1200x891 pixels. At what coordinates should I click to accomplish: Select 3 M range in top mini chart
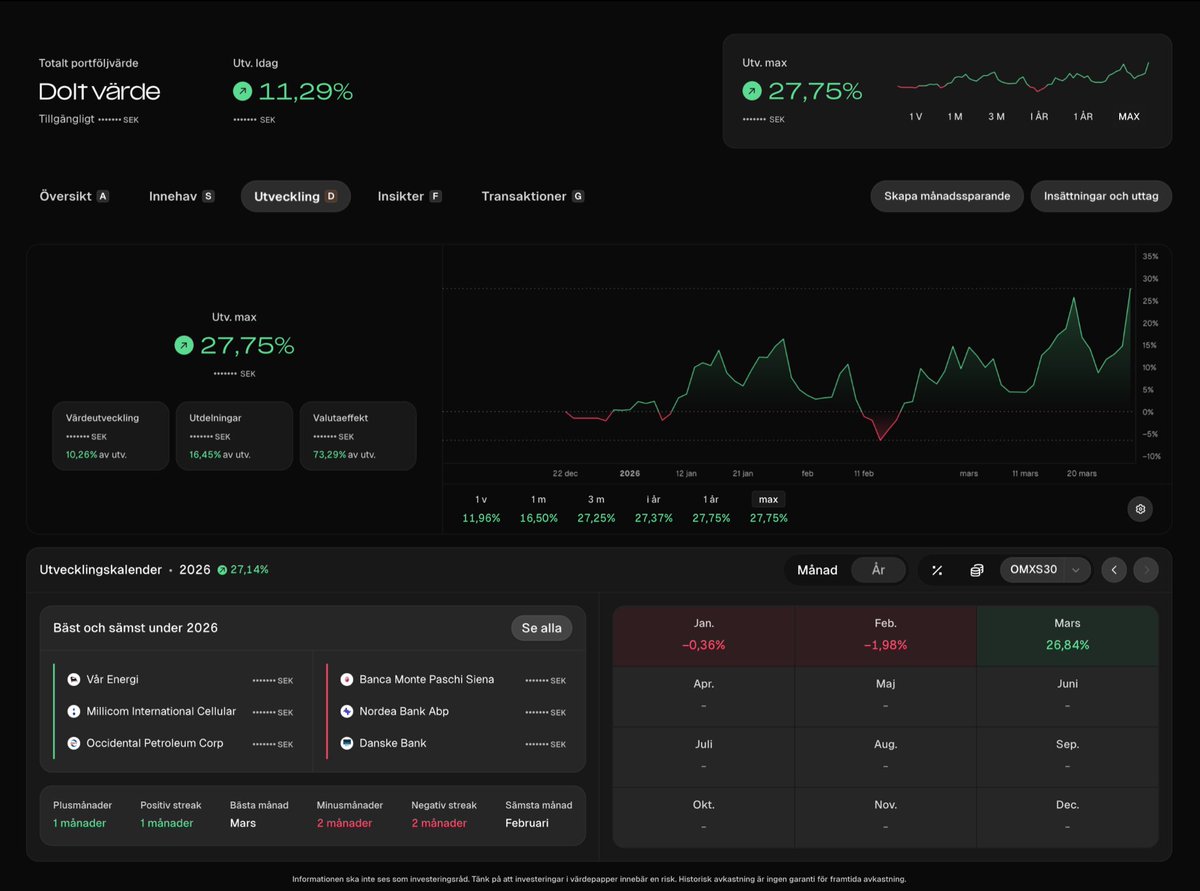(x=996, y=117)
